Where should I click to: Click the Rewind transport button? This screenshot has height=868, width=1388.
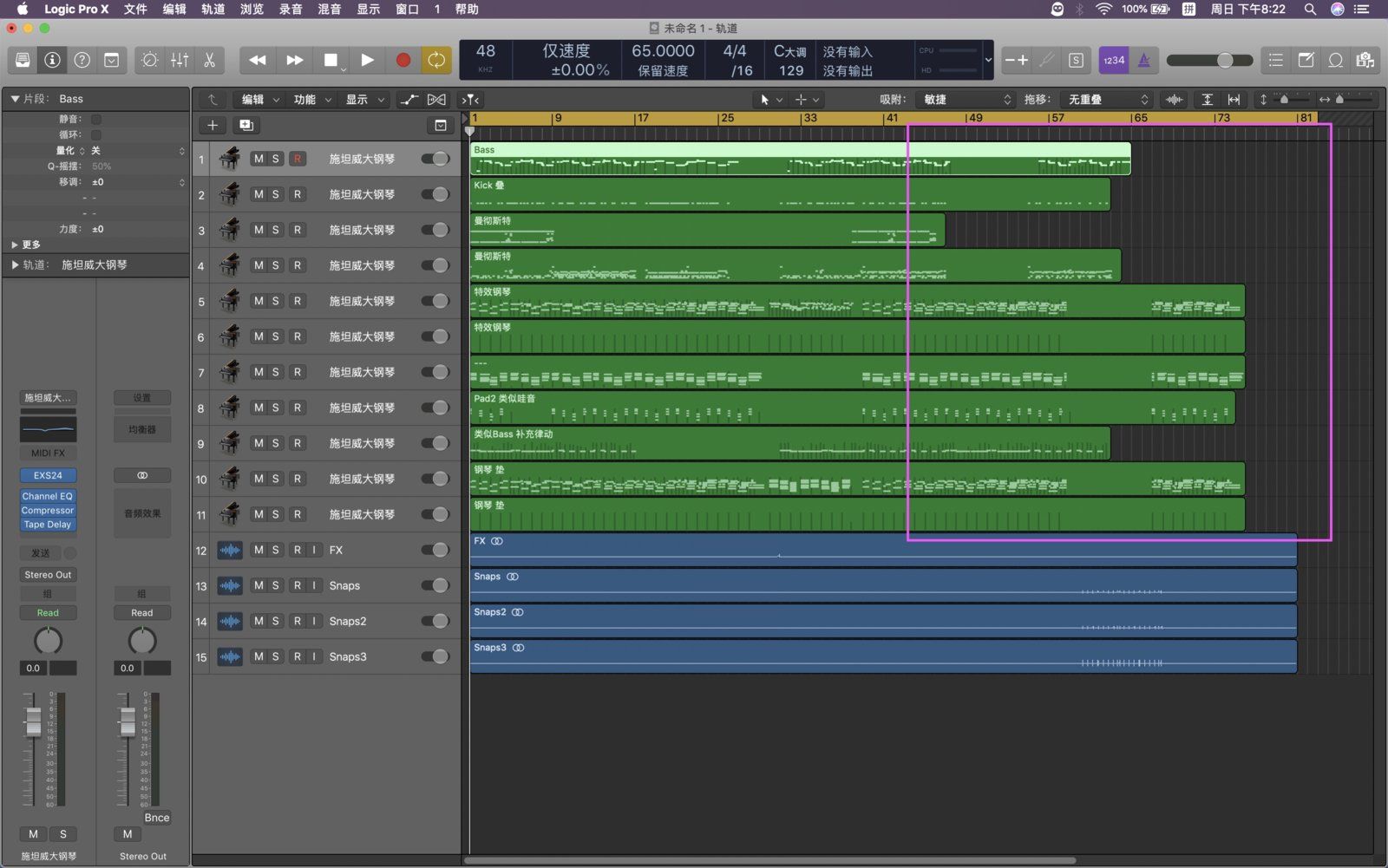pyautogui.click(x=258, y=60)
